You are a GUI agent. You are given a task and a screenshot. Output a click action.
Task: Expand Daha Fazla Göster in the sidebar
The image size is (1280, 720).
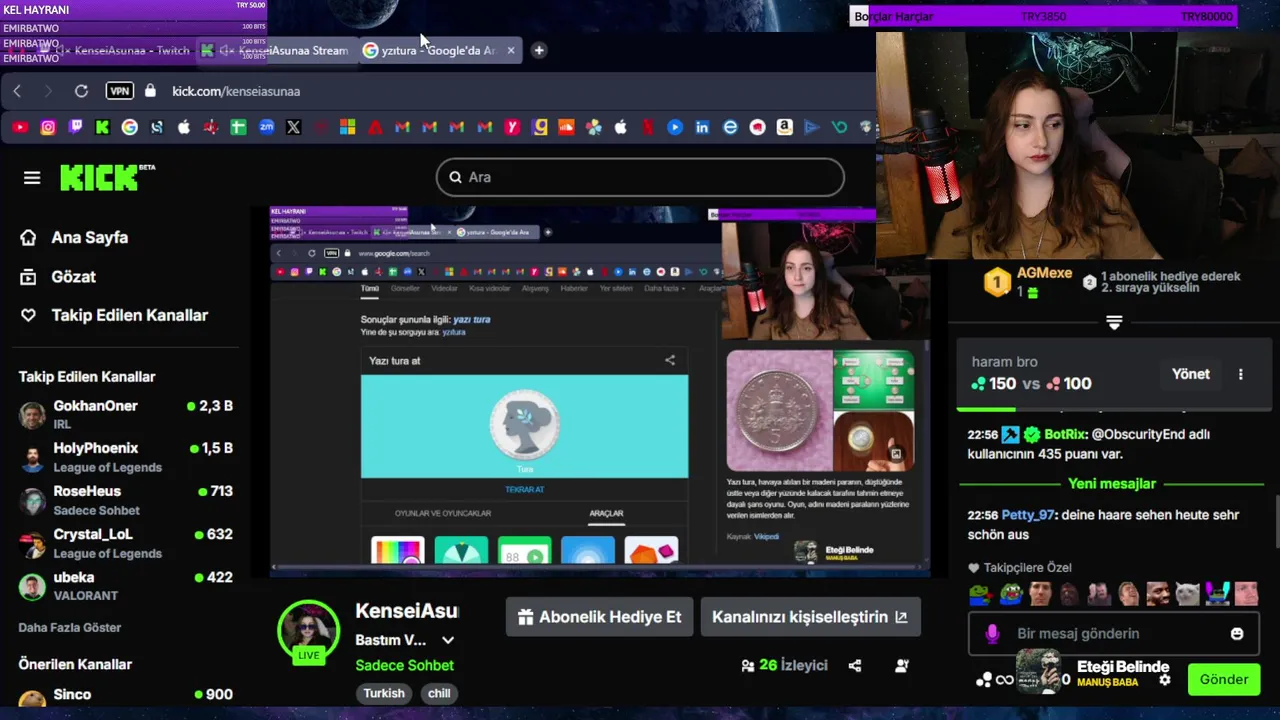tap(69, 627)
